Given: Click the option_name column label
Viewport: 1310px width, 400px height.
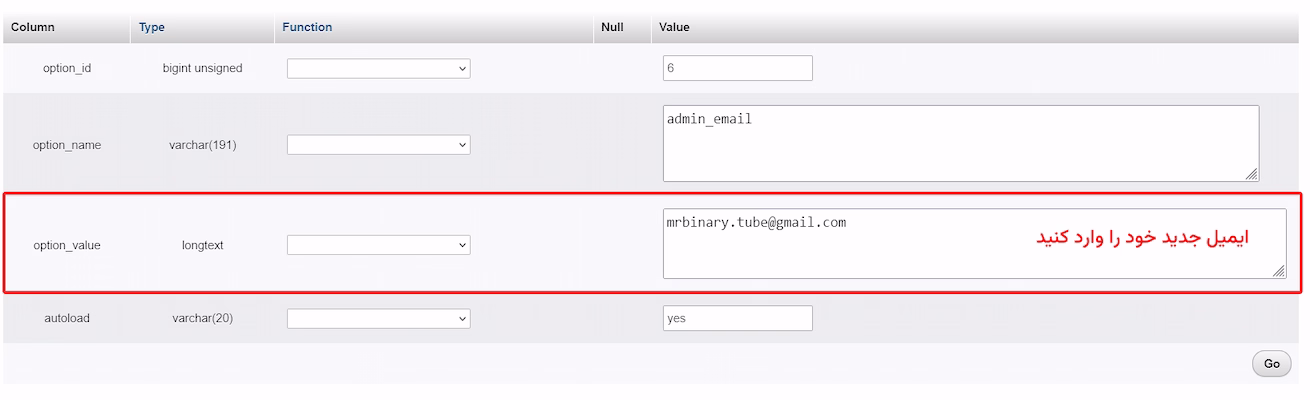Looking at the screenshot, I should (67, 145).
